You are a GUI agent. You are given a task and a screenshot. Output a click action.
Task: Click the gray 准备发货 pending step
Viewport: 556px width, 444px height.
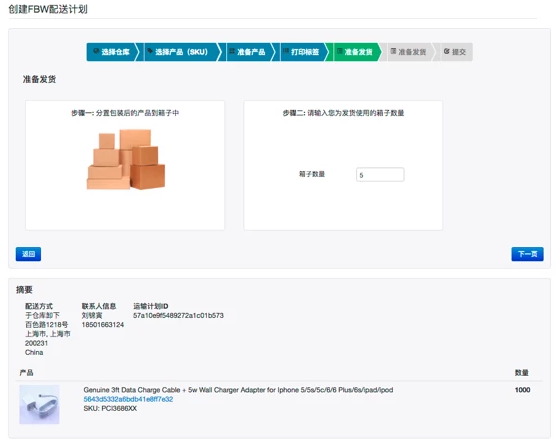click(411, 52)
